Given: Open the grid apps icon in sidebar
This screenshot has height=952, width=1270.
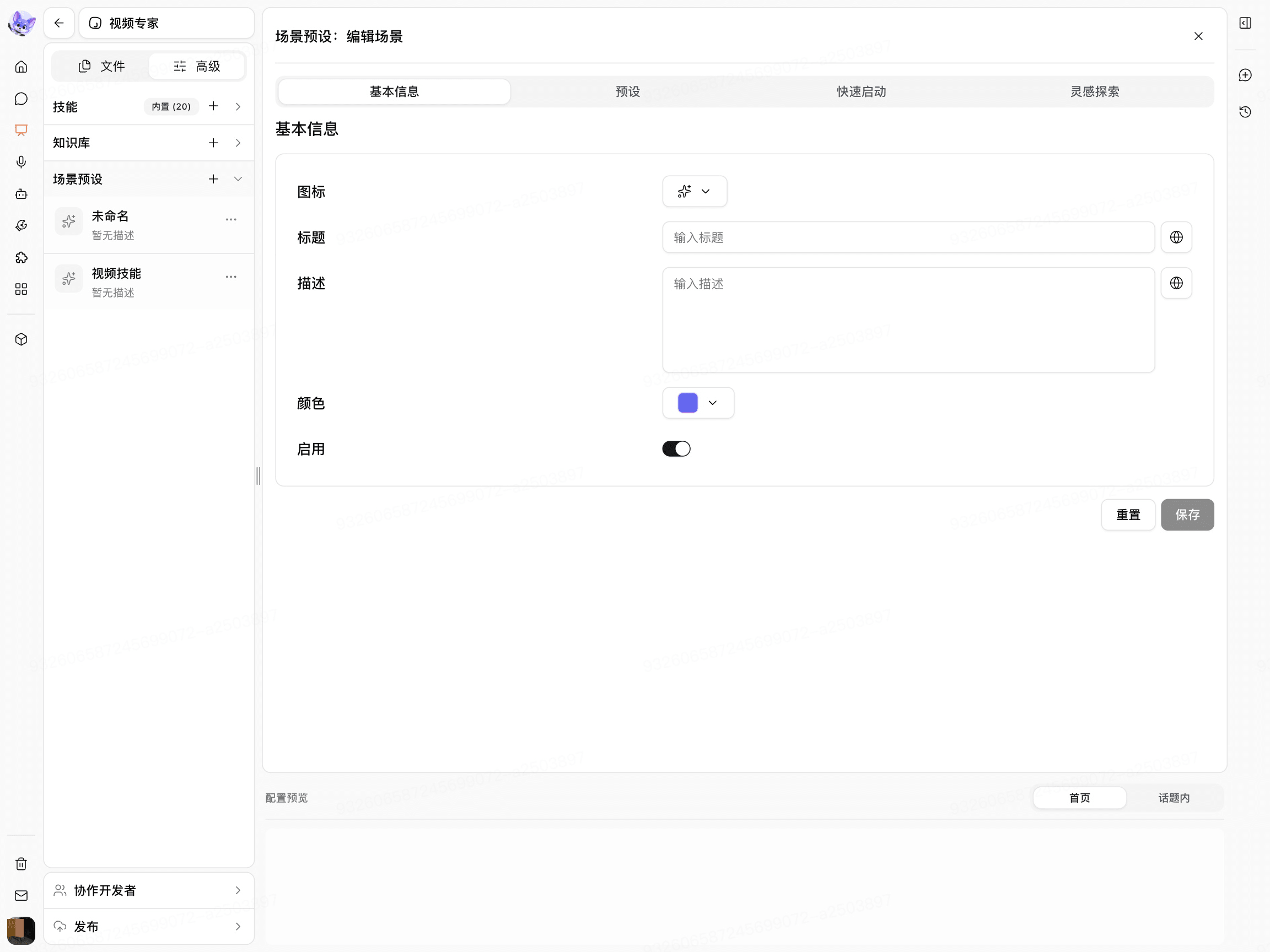Looking at the screenshot, I should pyautogui.click(x=21, y=289).
